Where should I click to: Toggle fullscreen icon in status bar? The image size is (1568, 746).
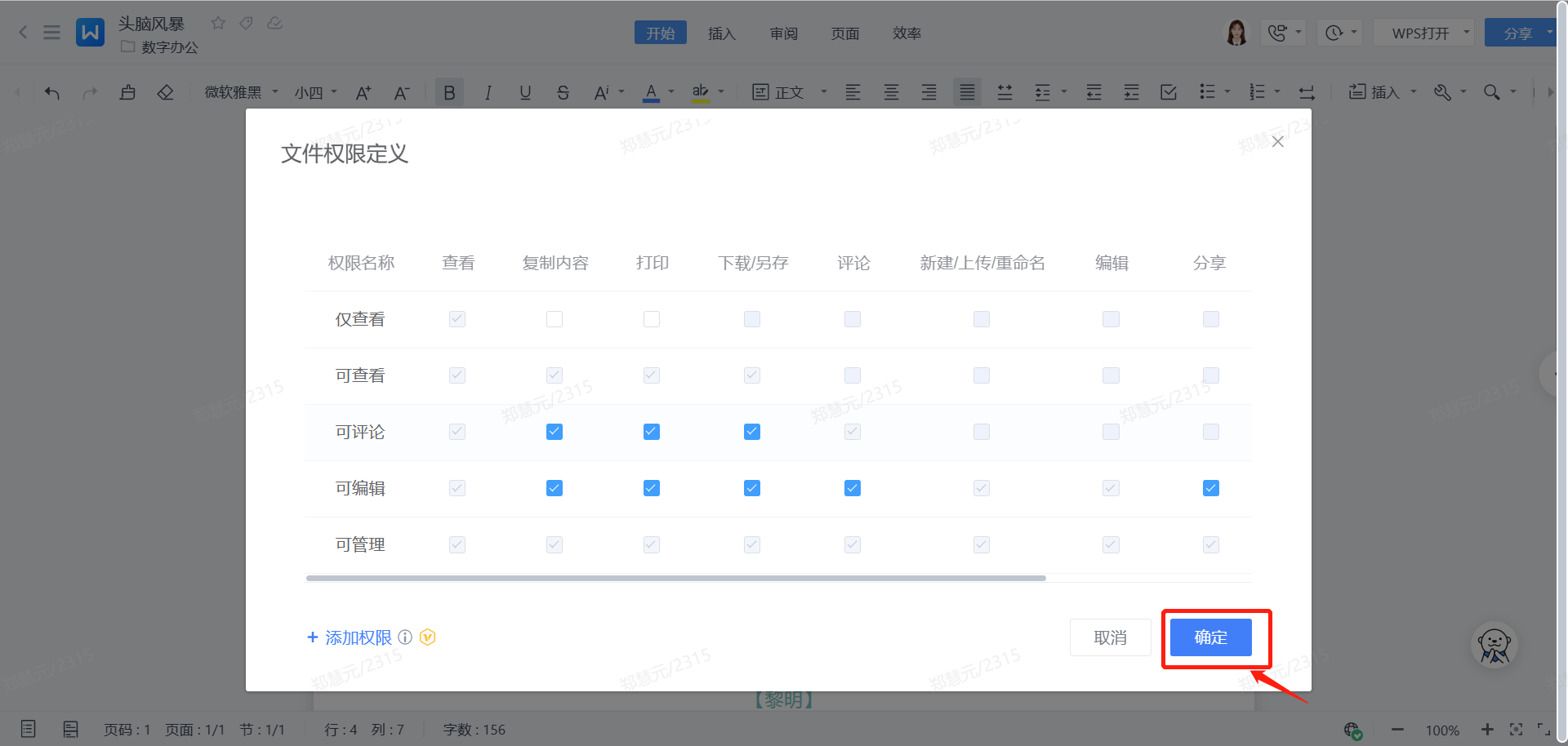tap(1543, 729)
